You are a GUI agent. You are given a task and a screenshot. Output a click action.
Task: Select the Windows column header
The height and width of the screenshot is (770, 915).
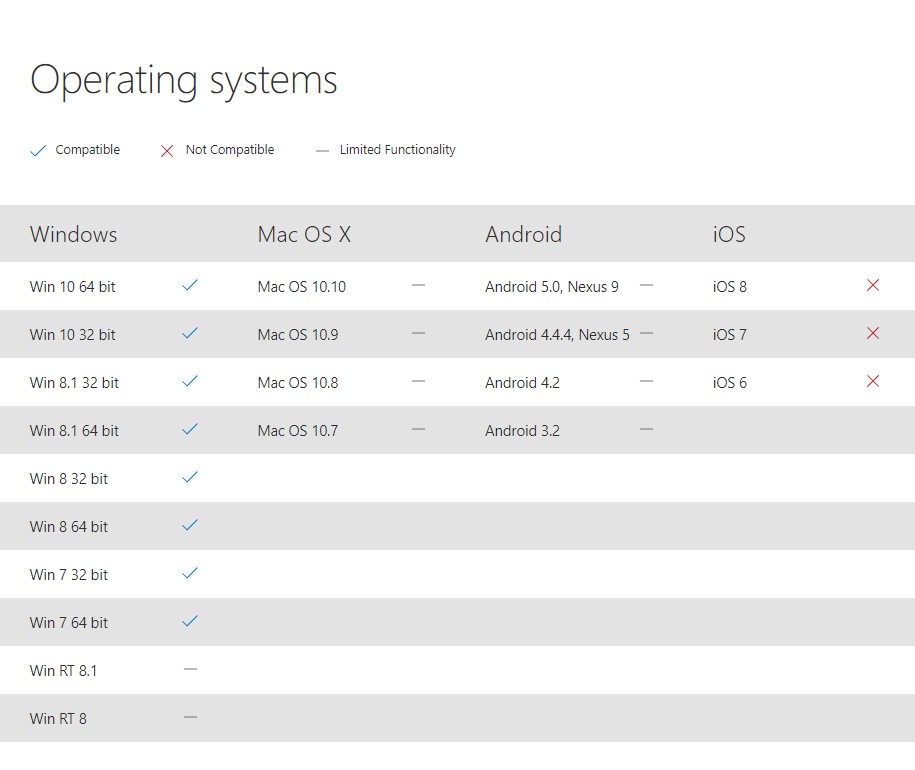[73, 235]
